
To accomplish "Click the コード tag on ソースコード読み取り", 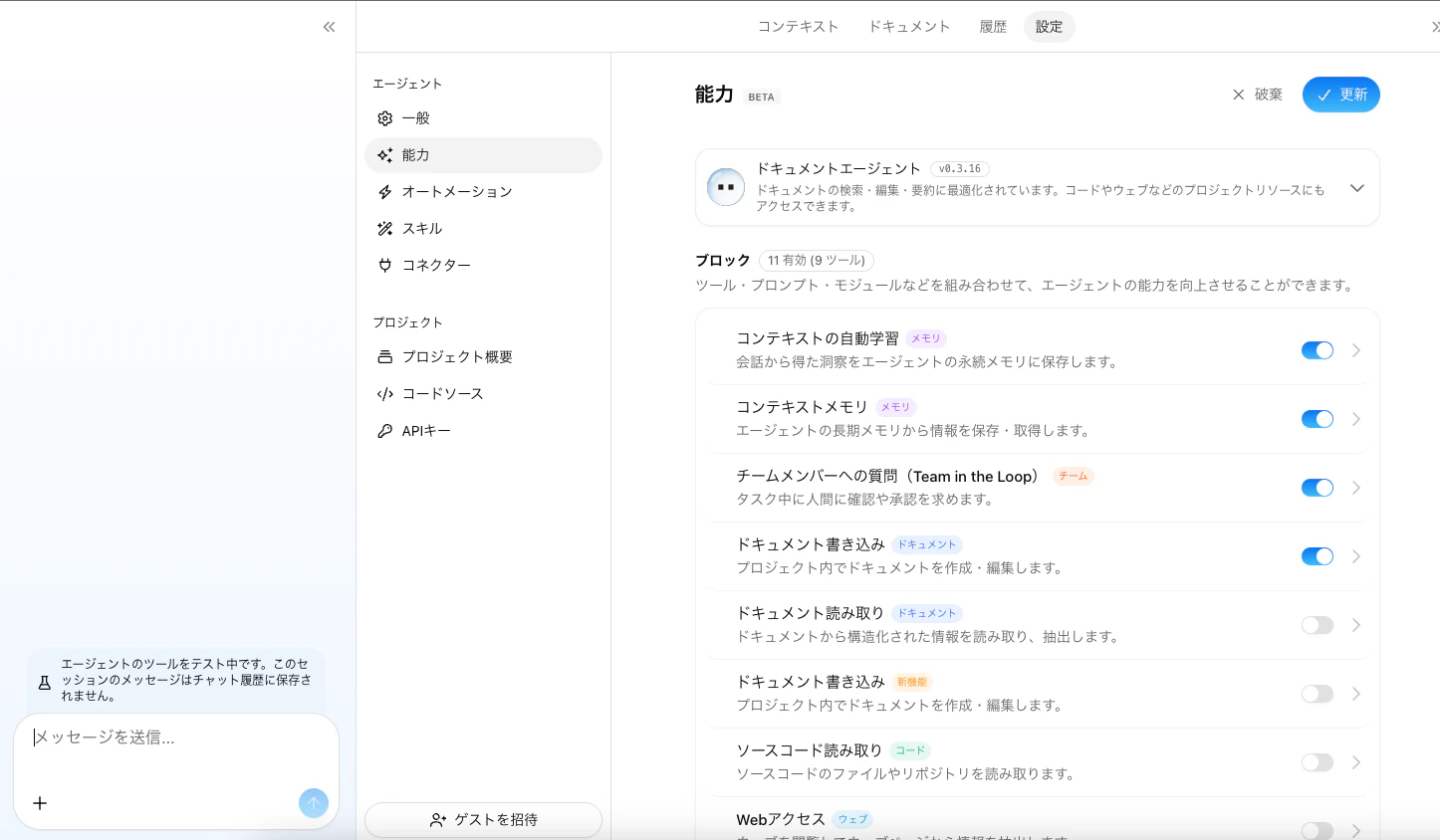I will tap(910, 751).
